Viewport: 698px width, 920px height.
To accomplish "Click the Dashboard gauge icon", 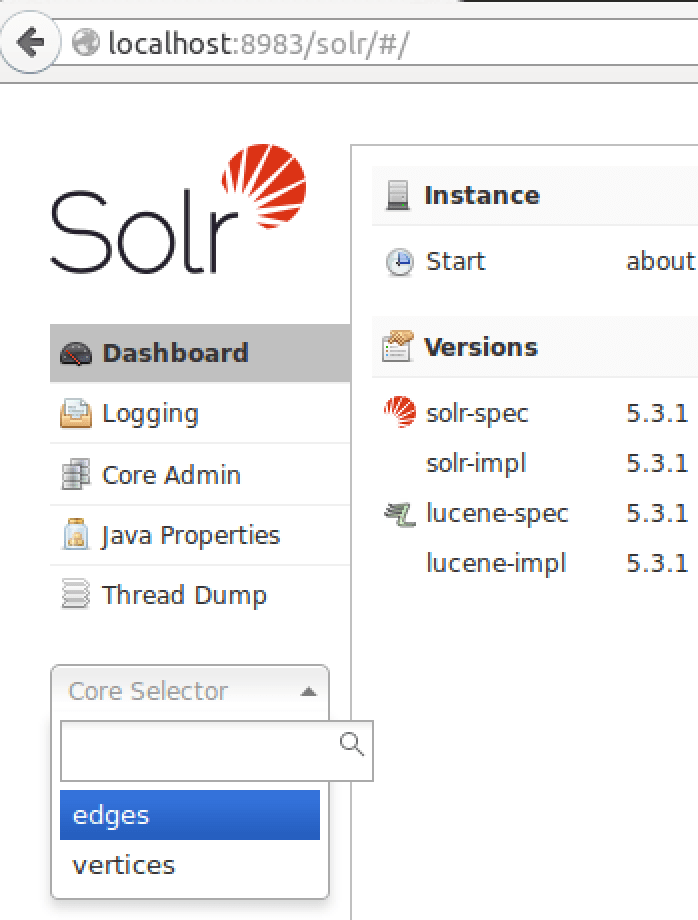I will (x=76, y=354).
